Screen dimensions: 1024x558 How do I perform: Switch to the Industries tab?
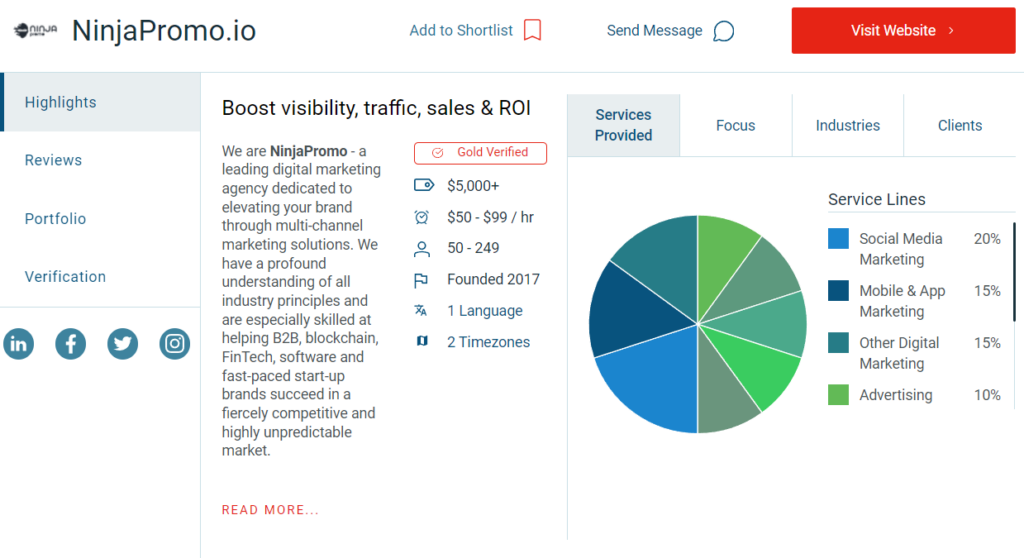click(x=847, y=125)
